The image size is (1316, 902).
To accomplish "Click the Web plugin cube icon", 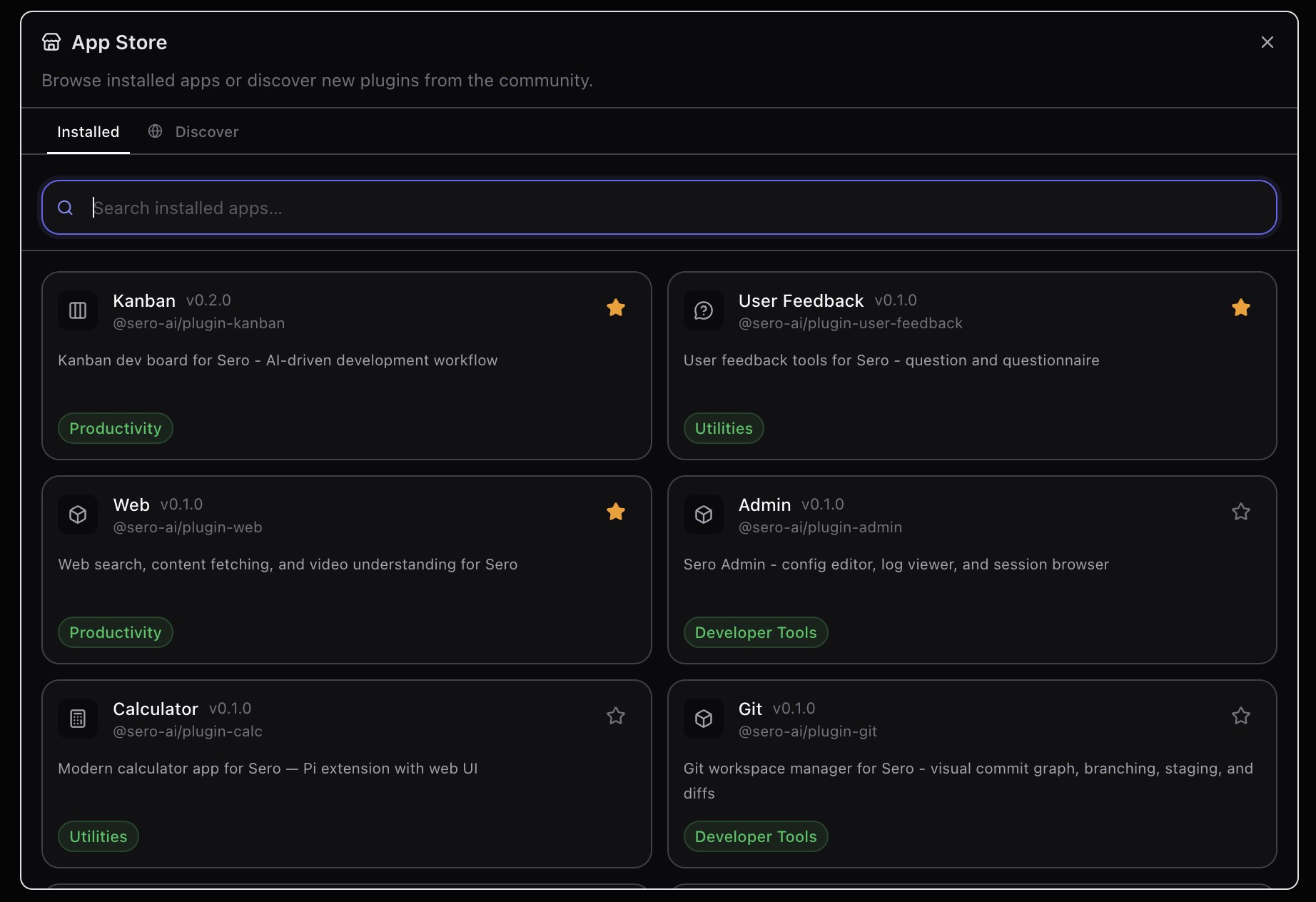I will (x=78, y=515).
